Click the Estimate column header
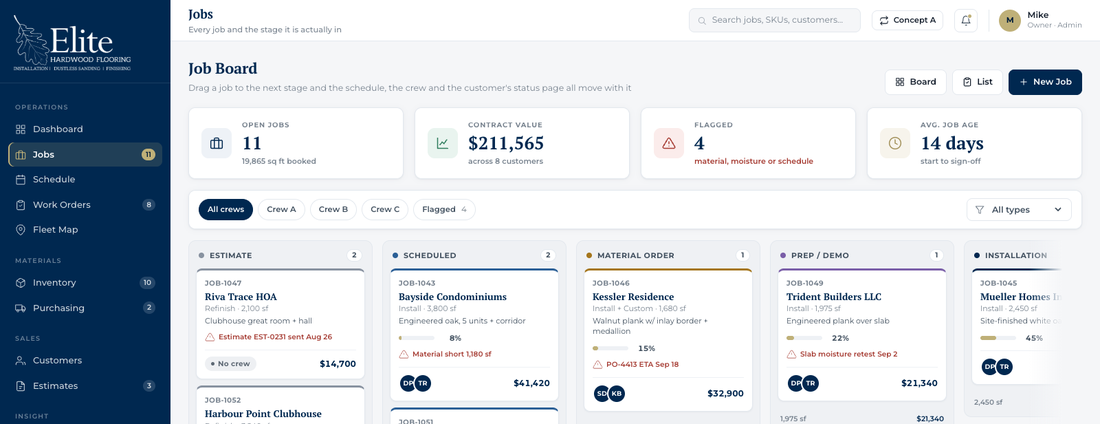The height and width of the screenshot is (424, 1100). point(280,256)
